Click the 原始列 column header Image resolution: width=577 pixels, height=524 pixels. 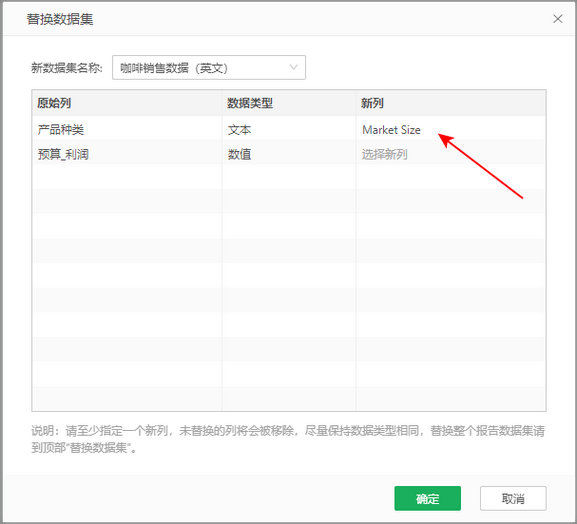(x=127, y=103)
